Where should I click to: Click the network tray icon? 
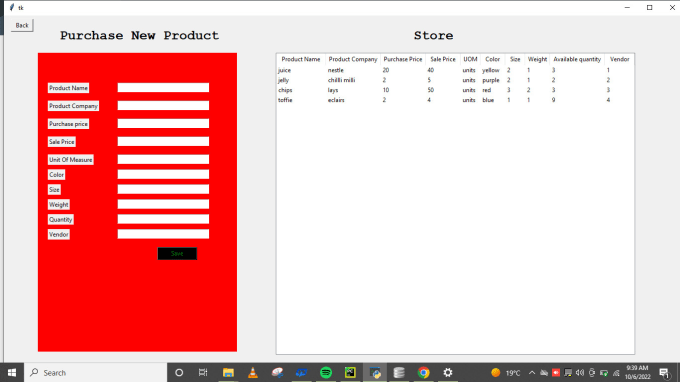click(616, 373)
